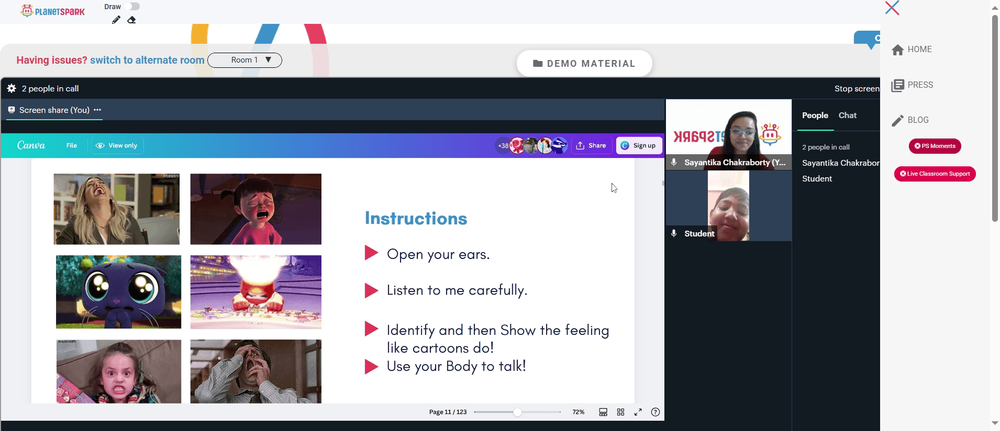Adjust the Canva zoom slider

pos(517,413)
